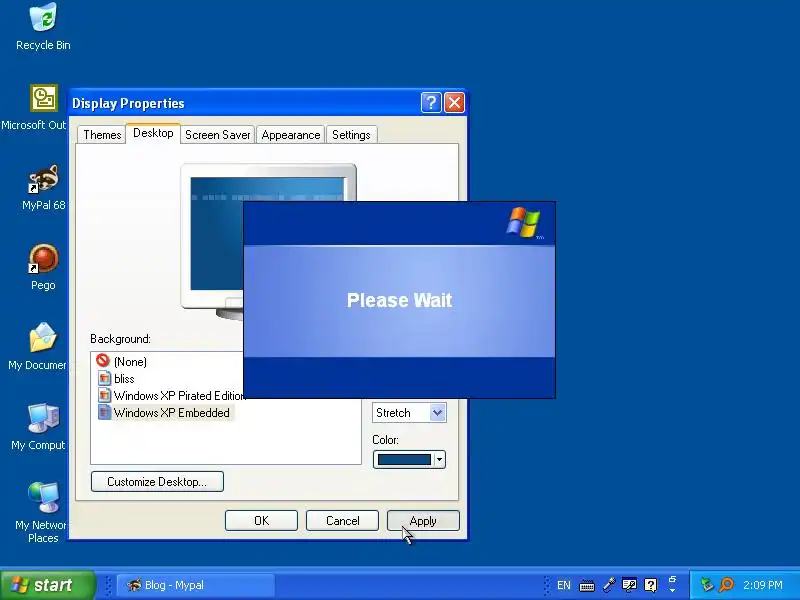Click the language bar help question icon
The height and width of the screenshot is (600, 800).
click(x=651, y=585)
